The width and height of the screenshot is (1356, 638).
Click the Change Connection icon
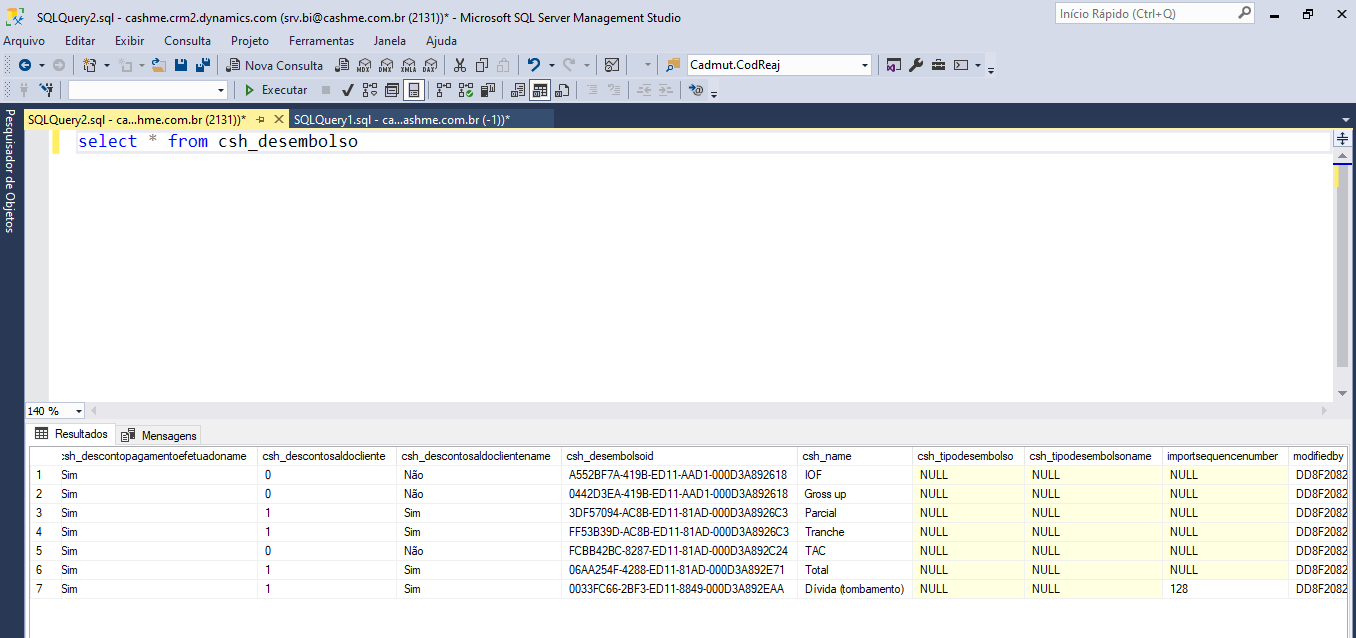coord(47,90)
